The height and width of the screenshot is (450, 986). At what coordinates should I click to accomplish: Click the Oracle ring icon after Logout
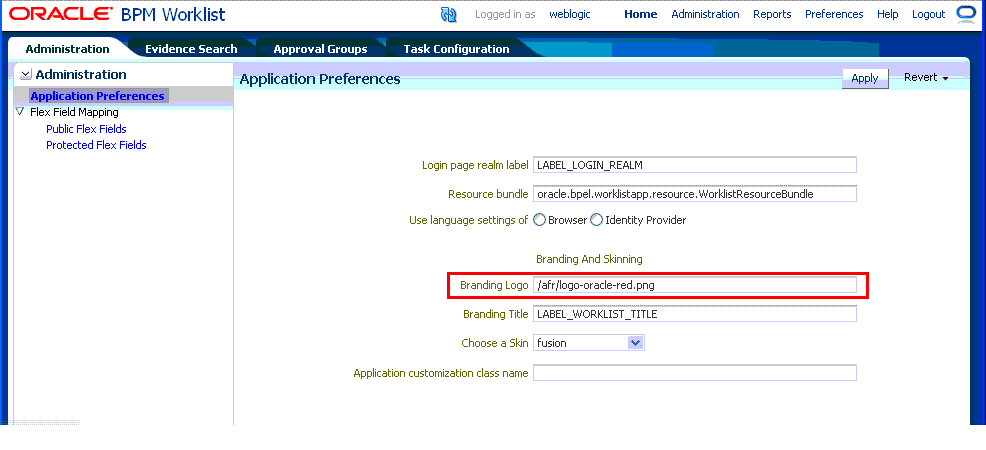pyautogui.click(x=965, y=14)
